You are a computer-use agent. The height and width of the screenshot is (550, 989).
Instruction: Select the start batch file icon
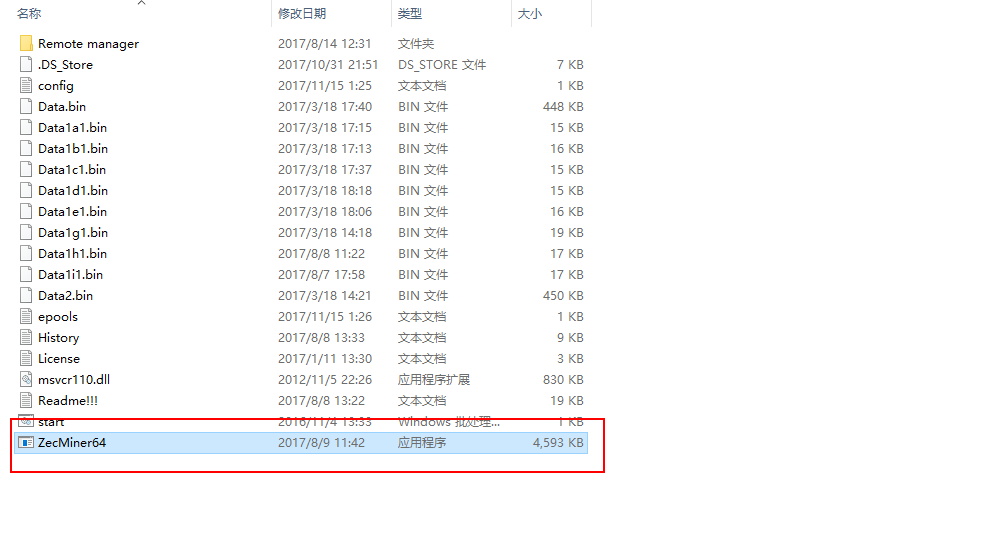tap(26, 422)
